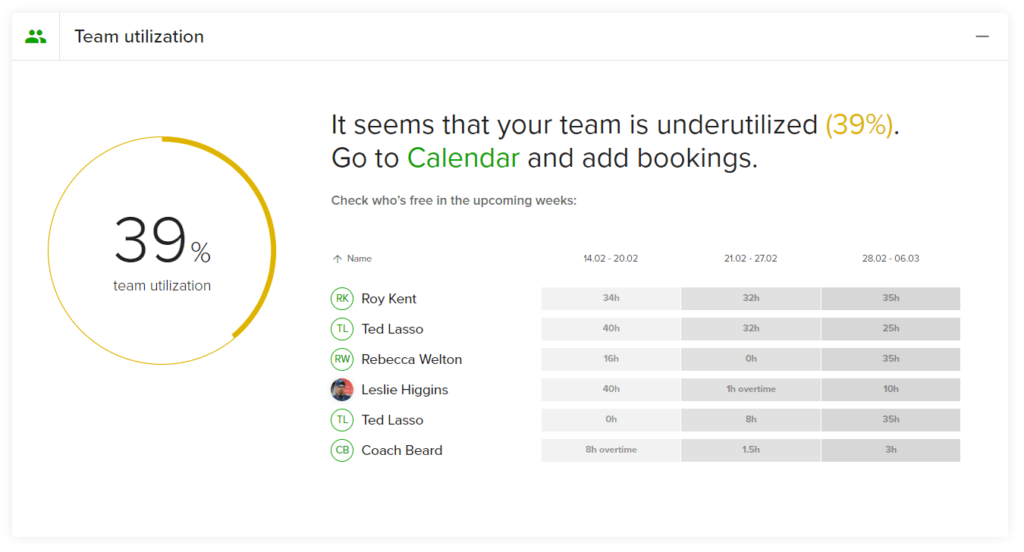Click the 28.02 - 06.03 week header

point(890,259)
